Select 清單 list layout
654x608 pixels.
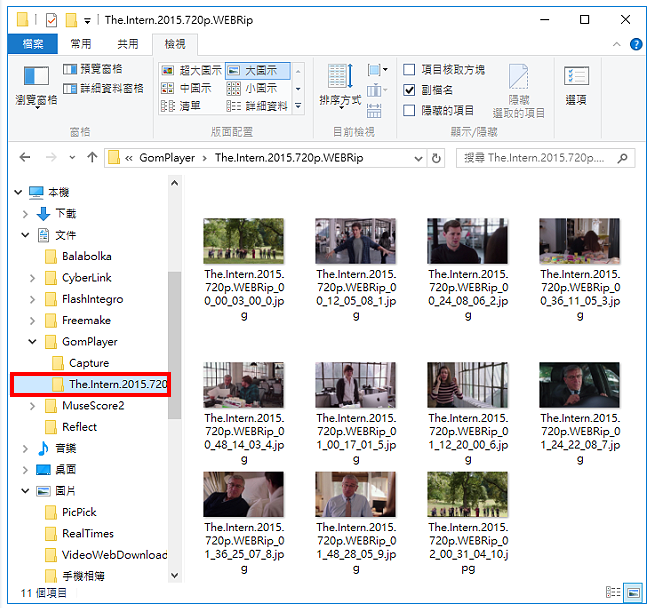181,106
